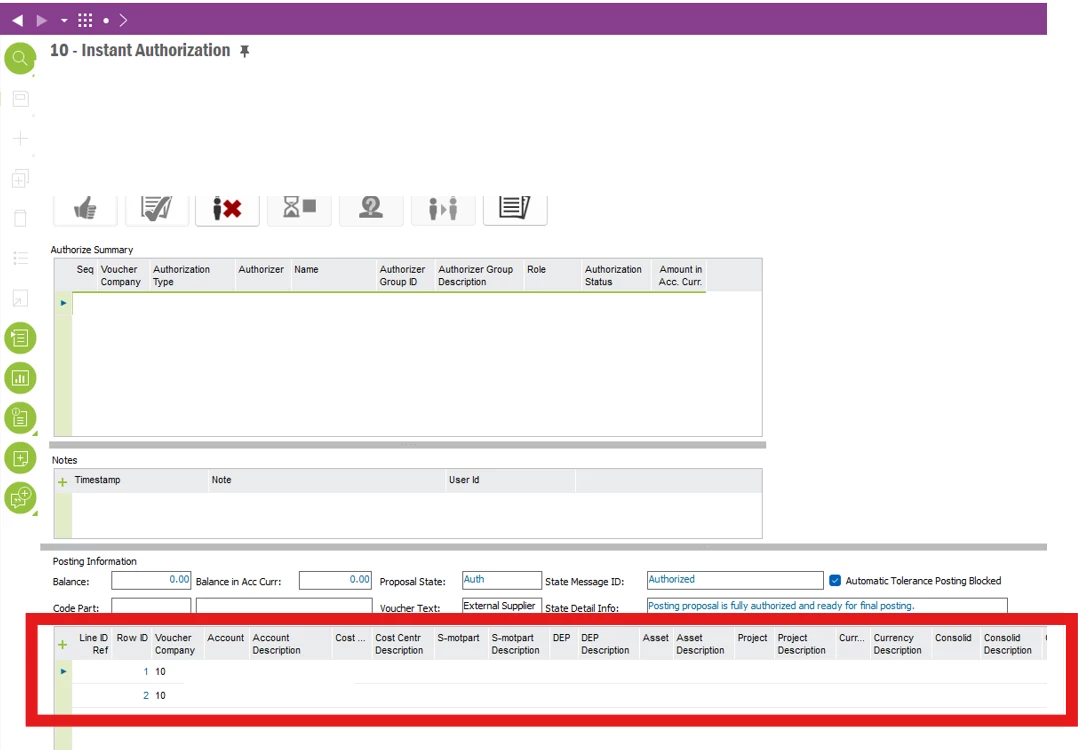Click the Duplicate icon in left sidebar
1079x750 pixels.
[x=21, y=179]
